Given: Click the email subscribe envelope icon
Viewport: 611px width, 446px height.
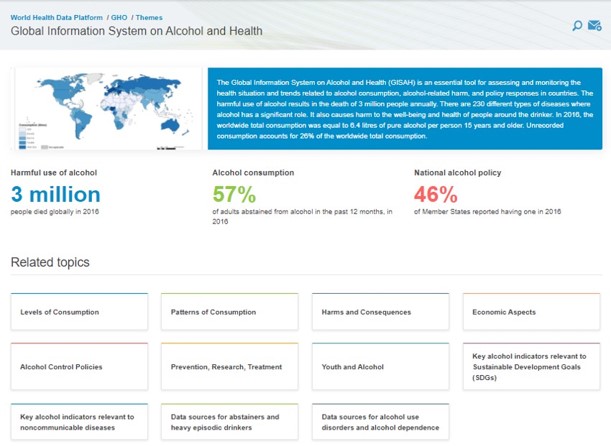Looking at the screenshot, I should [595, 25].
